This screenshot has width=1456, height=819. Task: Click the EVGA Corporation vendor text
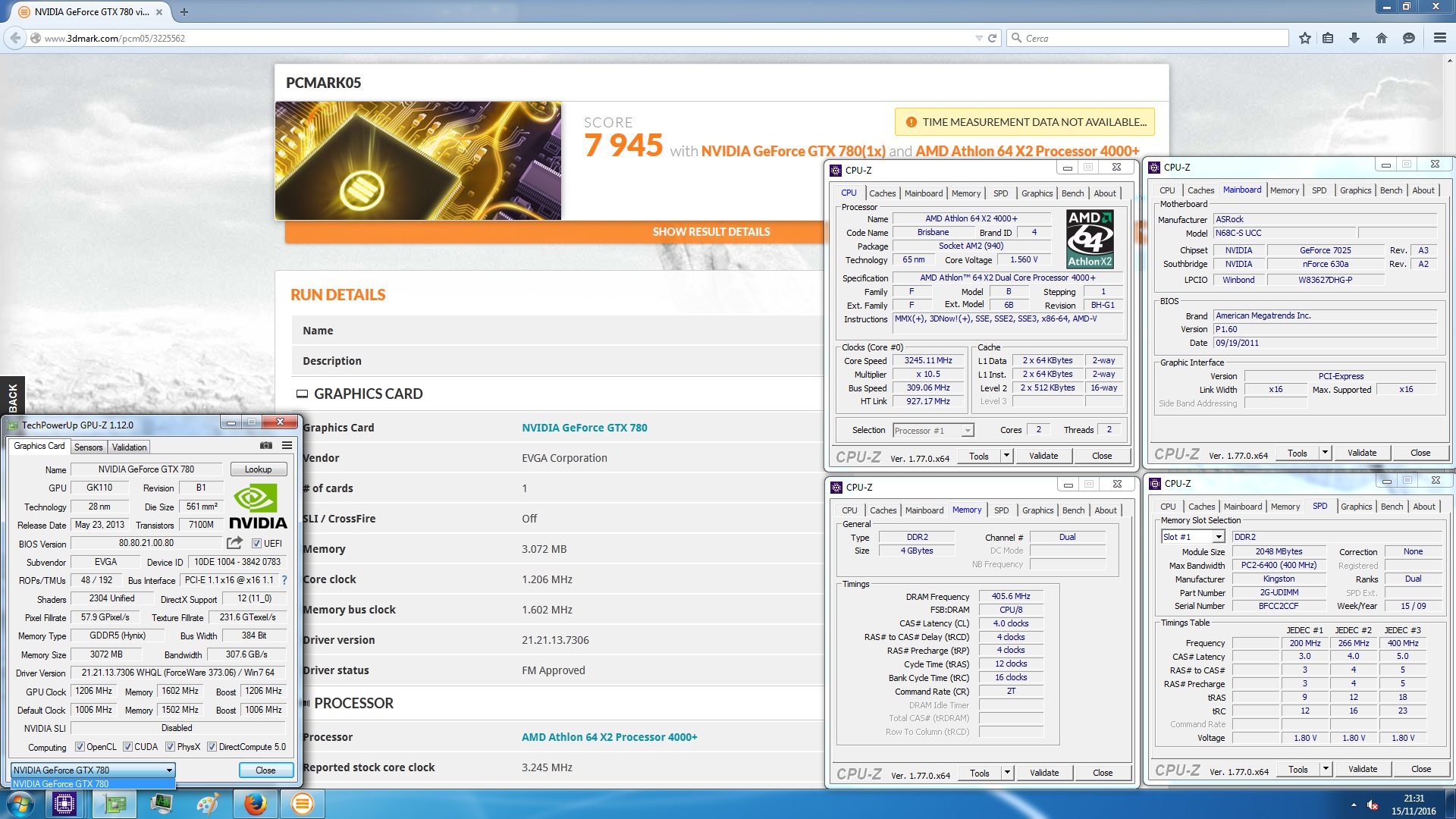pos(564,458)
